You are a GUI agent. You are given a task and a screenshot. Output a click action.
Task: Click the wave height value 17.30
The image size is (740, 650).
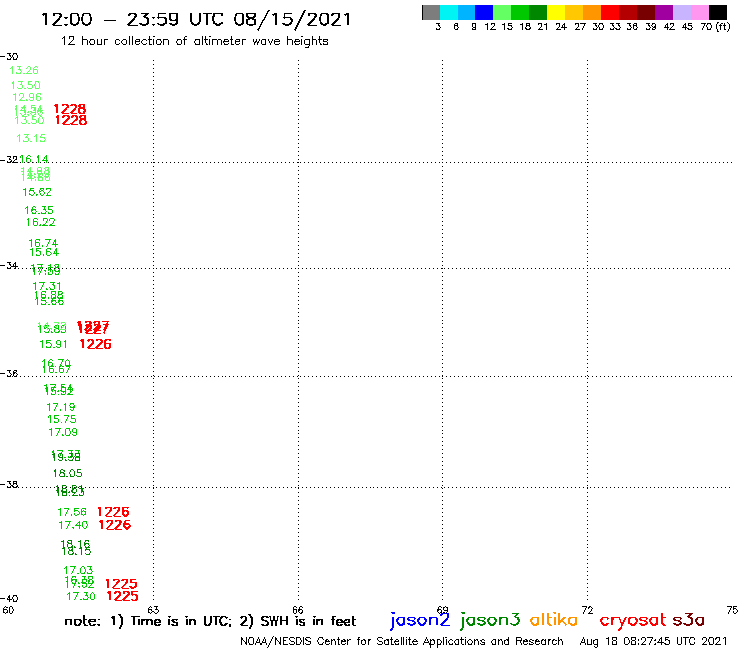tap(81, 596)
